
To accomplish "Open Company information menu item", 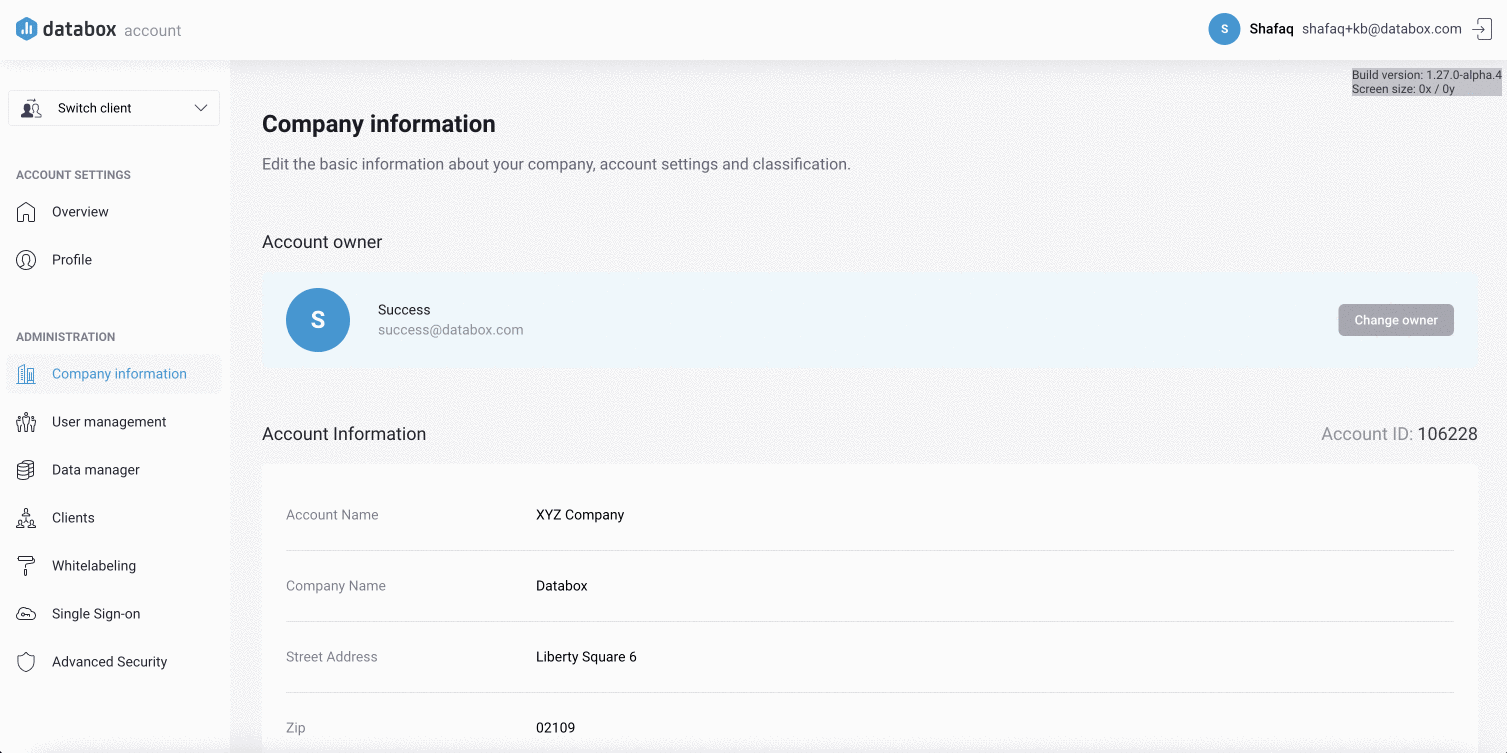I will pos(119,374).
